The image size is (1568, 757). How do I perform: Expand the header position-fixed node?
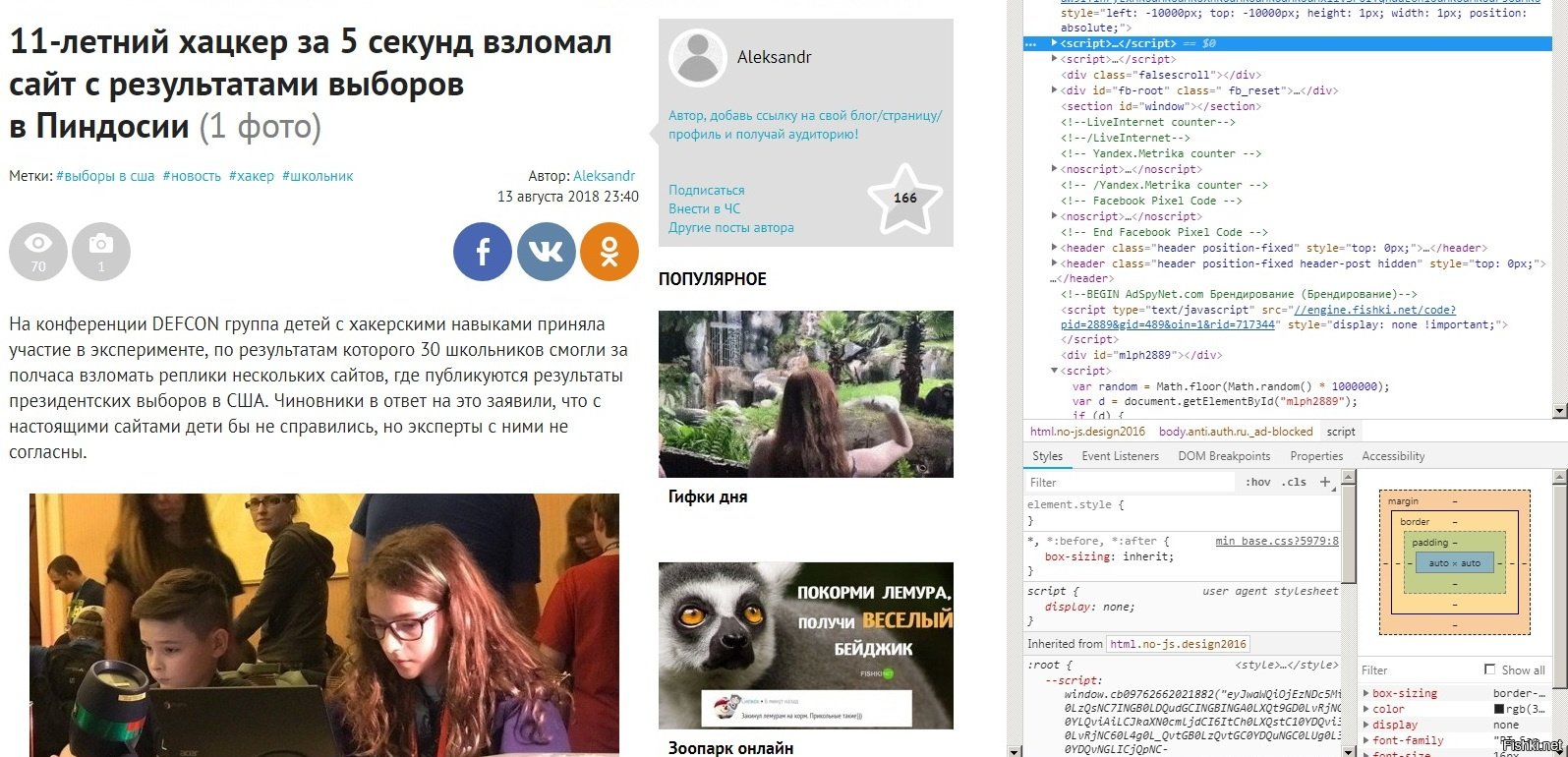coord(1055,248)
